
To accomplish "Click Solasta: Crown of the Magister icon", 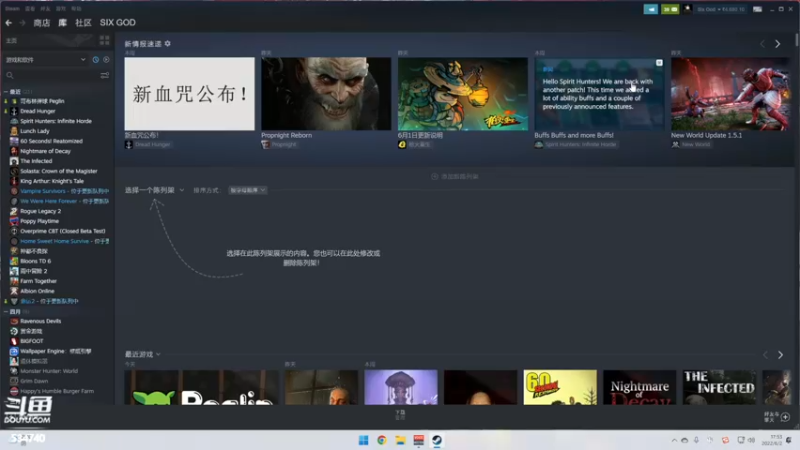I will pyautogui.click(x=14, y=171).
